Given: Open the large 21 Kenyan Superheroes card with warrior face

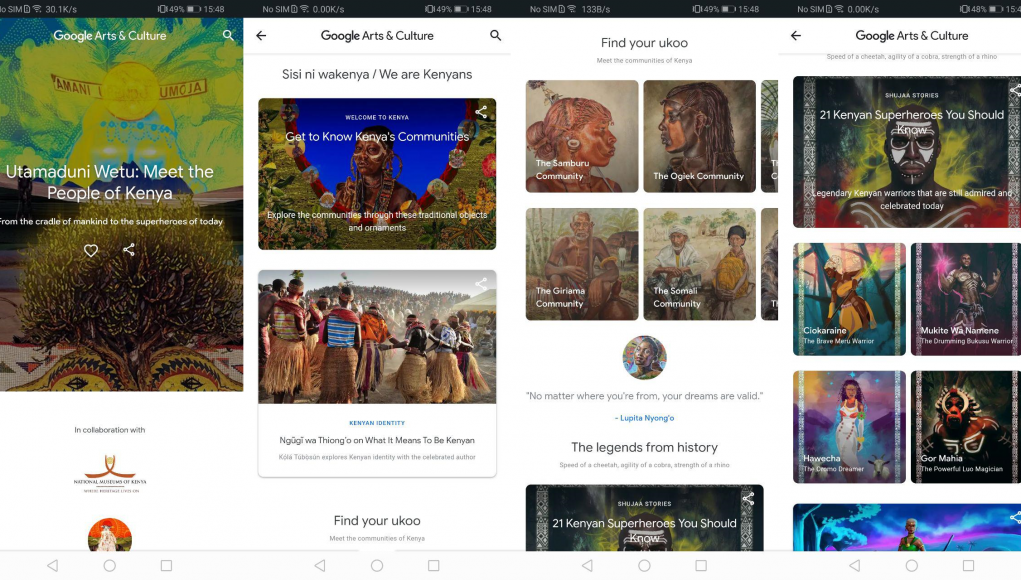Looking at the screenshot, I should click(907, 152).
